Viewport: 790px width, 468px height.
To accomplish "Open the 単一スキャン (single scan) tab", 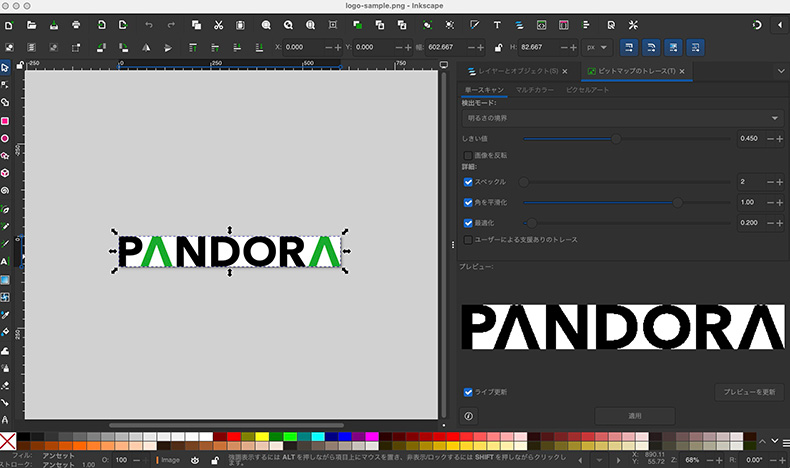I will pyautogui.click(x=484, y=90).
